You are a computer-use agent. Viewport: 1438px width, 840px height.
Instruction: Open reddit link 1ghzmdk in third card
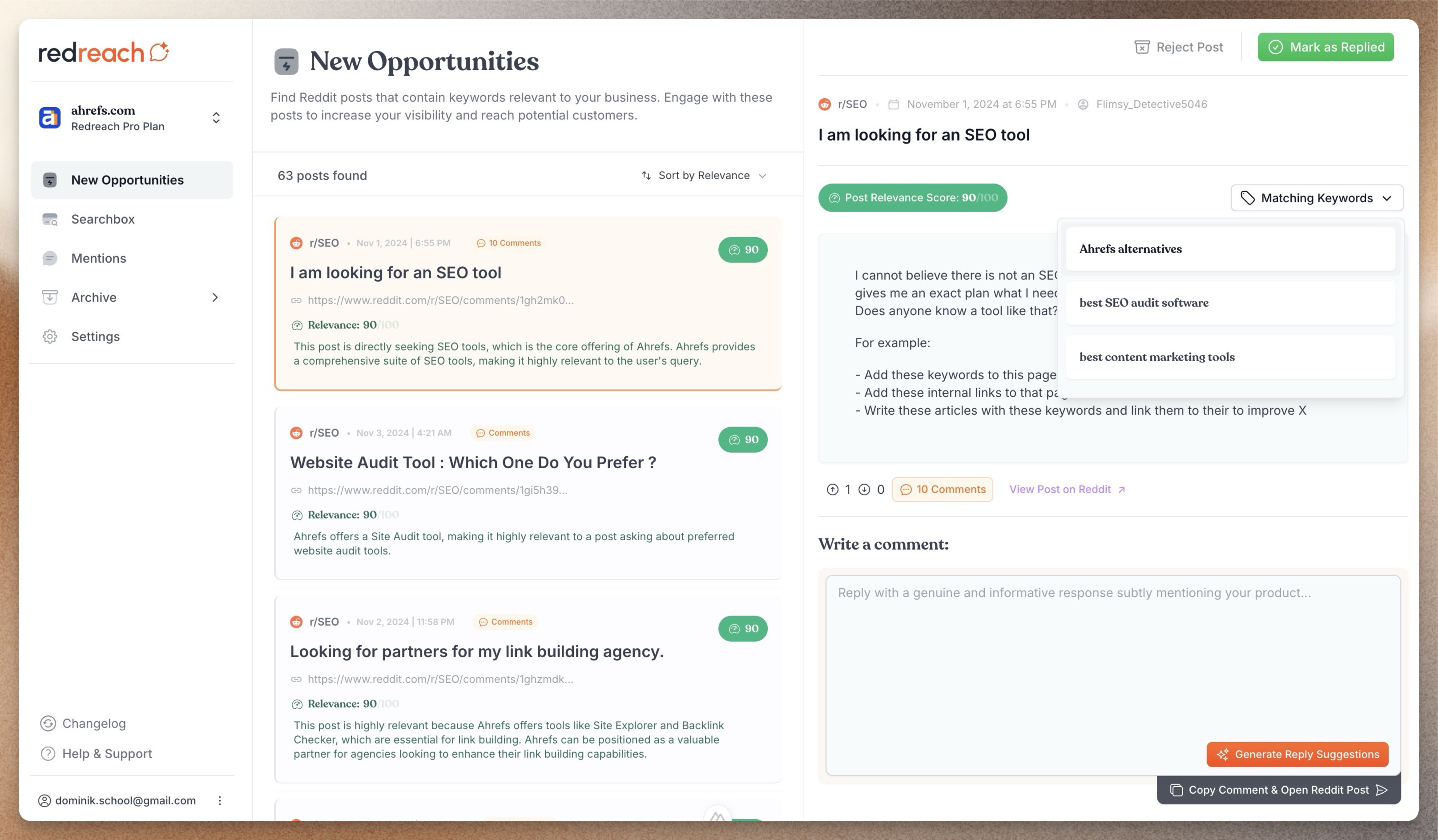pos(440,679)
